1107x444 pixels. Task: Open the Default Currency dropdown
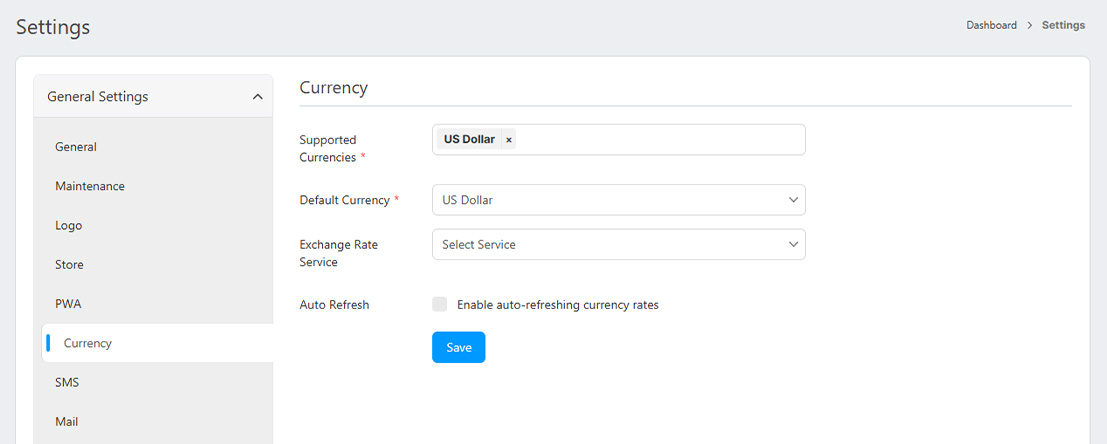coord(618,200)
